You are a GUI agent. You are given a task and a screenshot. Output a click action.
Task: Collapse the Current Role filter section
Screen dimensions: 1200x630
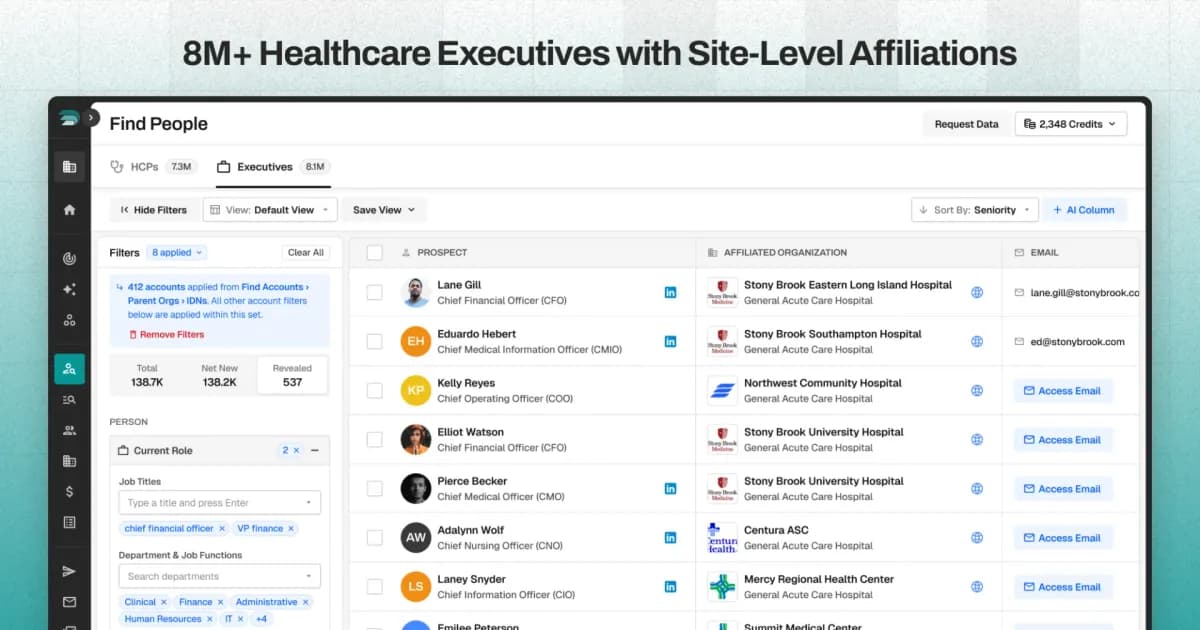coord(314,451)
